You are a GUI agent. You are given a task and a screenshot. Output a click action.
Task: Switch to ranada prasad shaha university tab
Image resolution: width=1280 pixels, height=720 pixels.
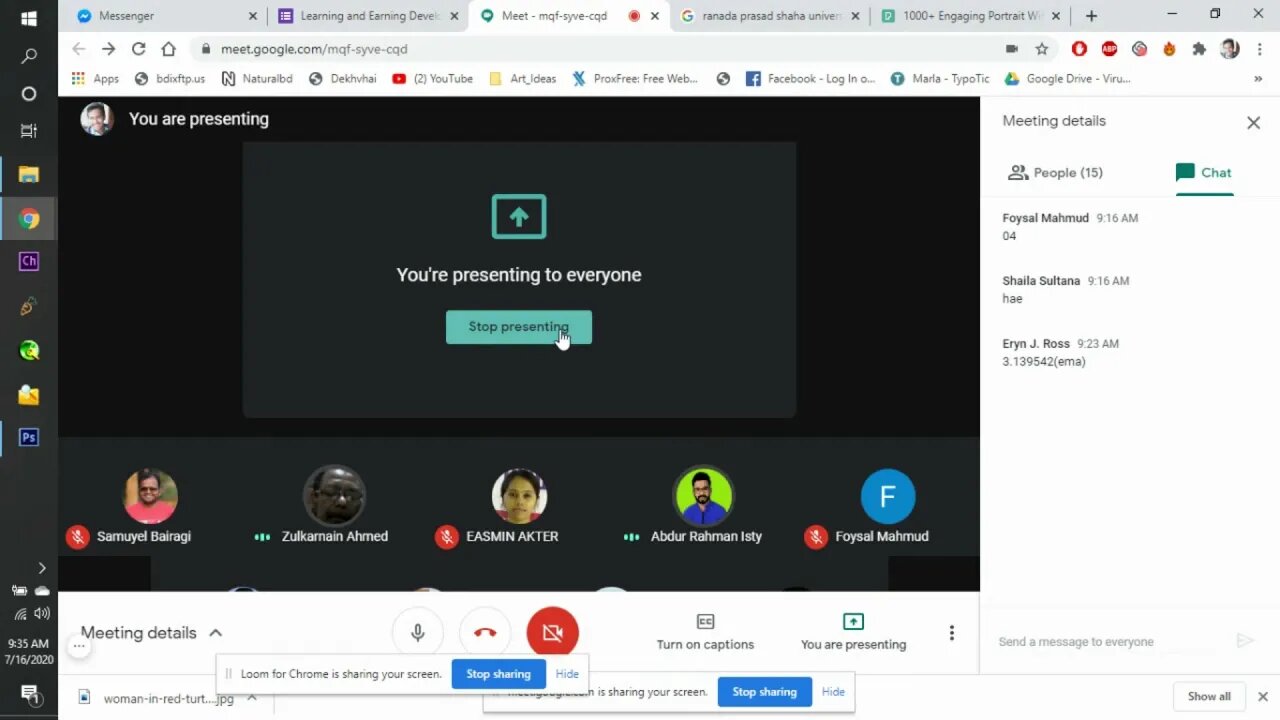[x=770, y=16]
